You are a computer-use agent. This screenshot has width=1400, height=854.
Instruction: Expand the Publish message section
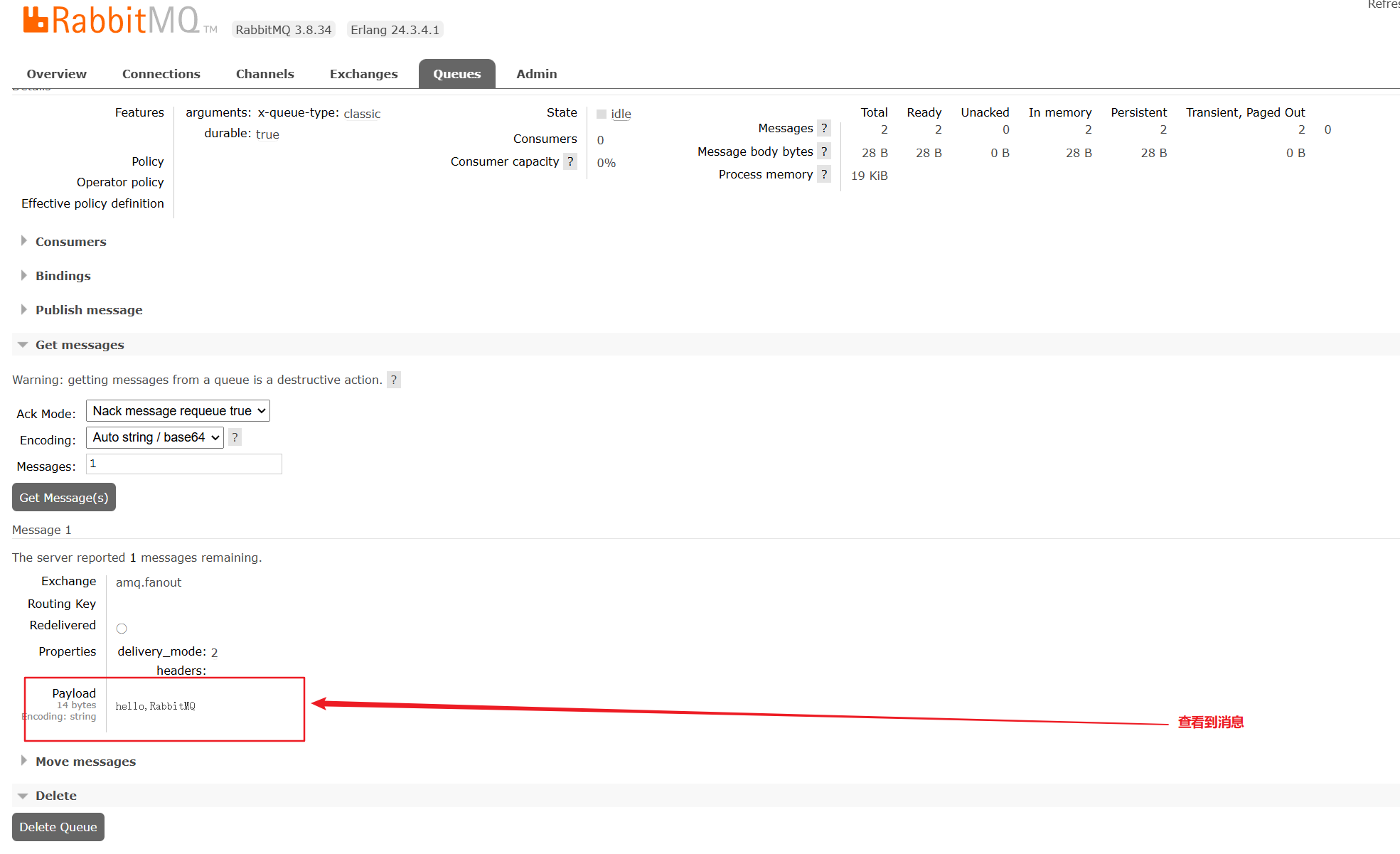click(88, 310)
